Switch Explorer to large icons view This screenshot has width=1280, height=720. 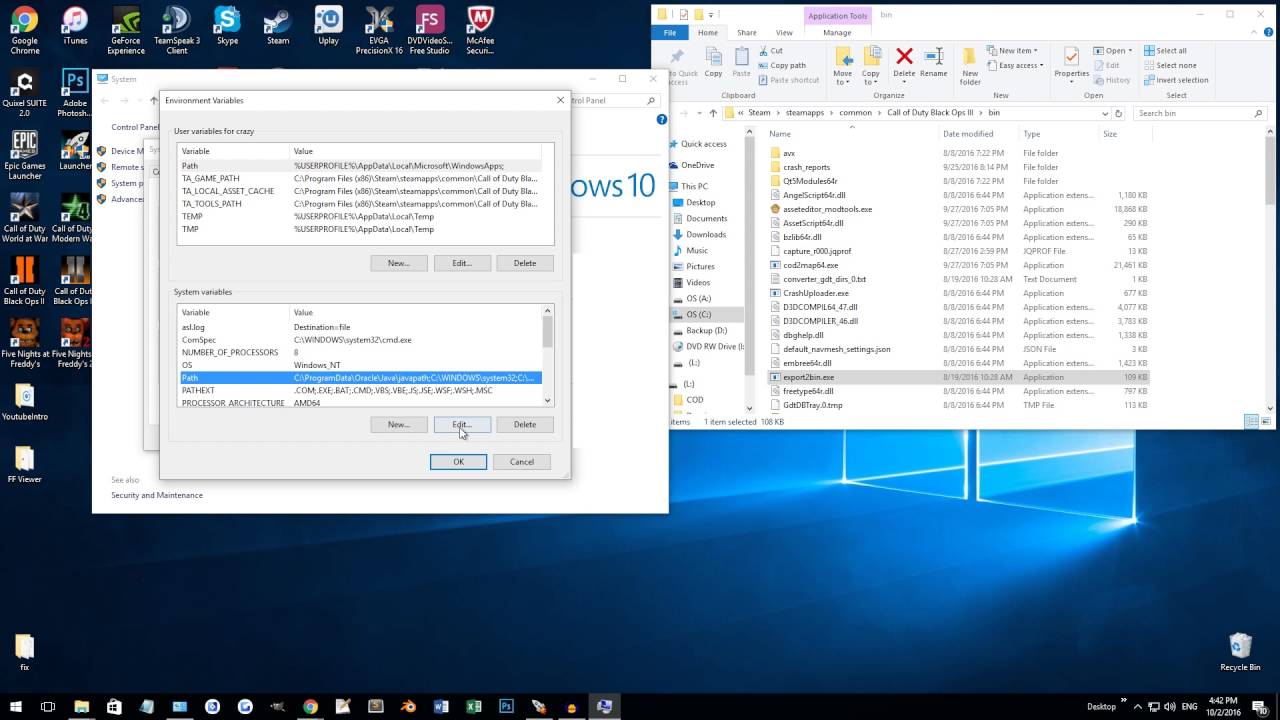click(x=1266, y=422)
